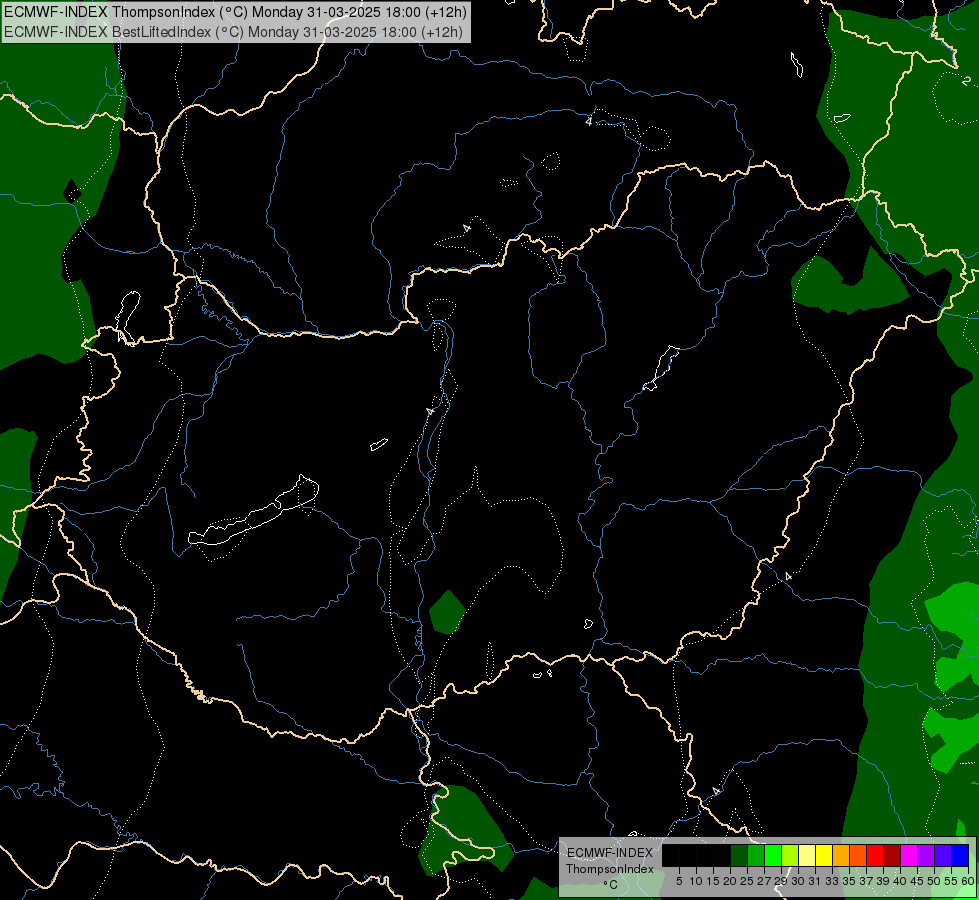Select the orange 33-35 legend swatch
979x900 pixels.
841,855
